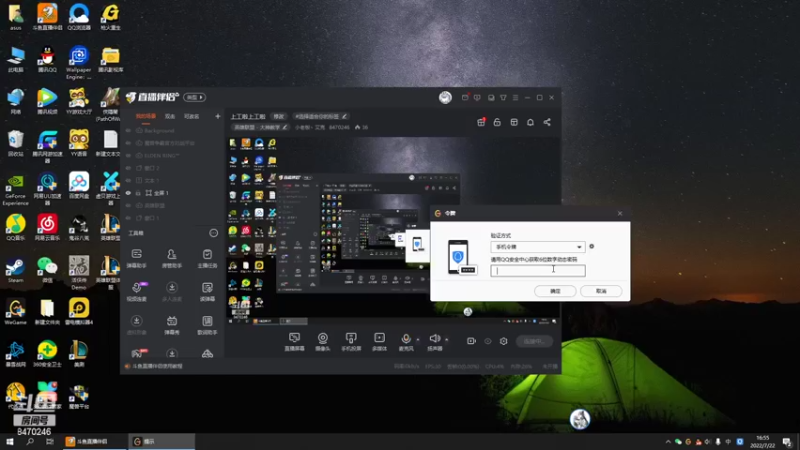Switch to the 我的场景 scene tab
This screenshot has height=450, width=800.
click(x=146, y=116)
